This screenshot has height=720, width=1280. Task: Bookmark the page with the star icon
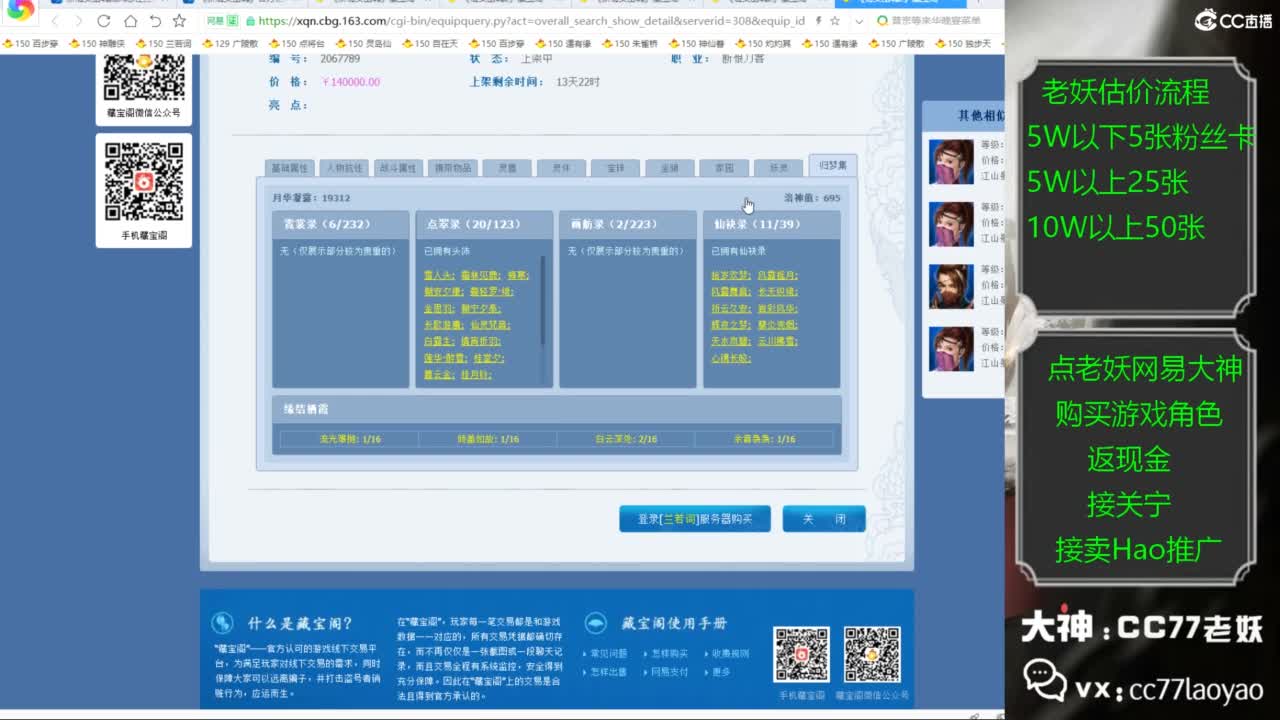click(x=179, y=21)
